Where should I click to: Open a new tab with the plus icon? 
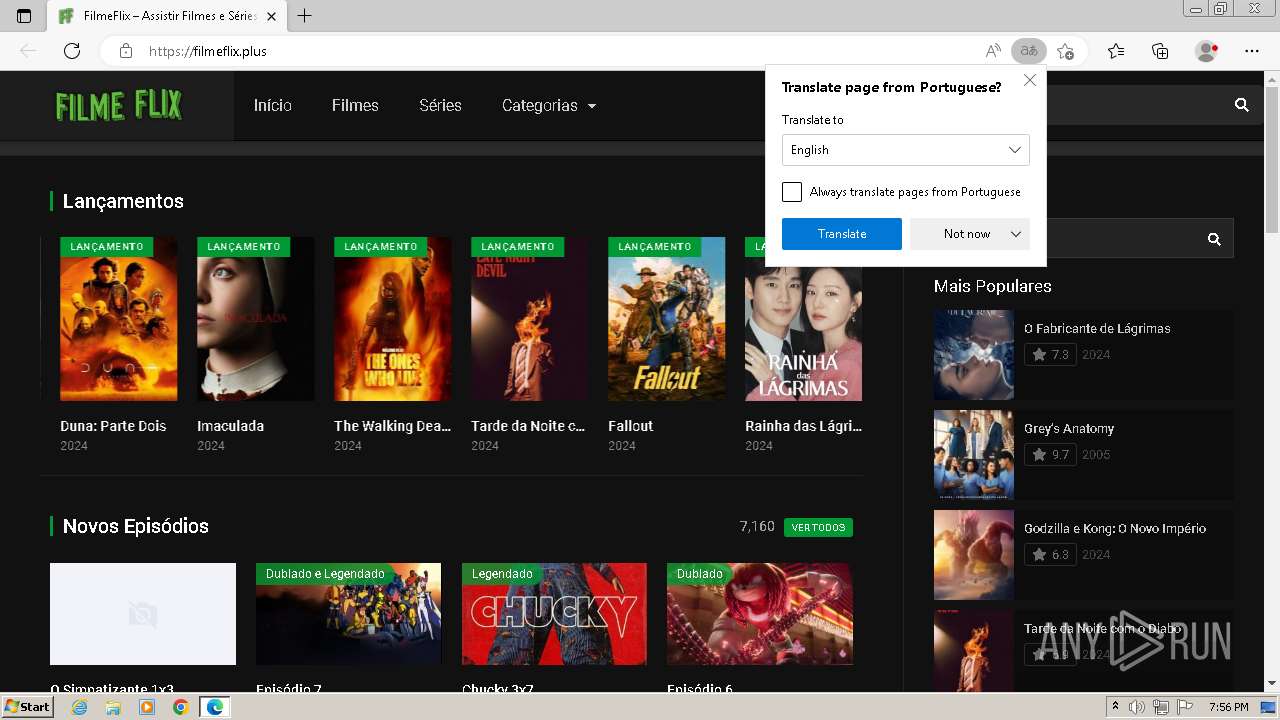305,16
